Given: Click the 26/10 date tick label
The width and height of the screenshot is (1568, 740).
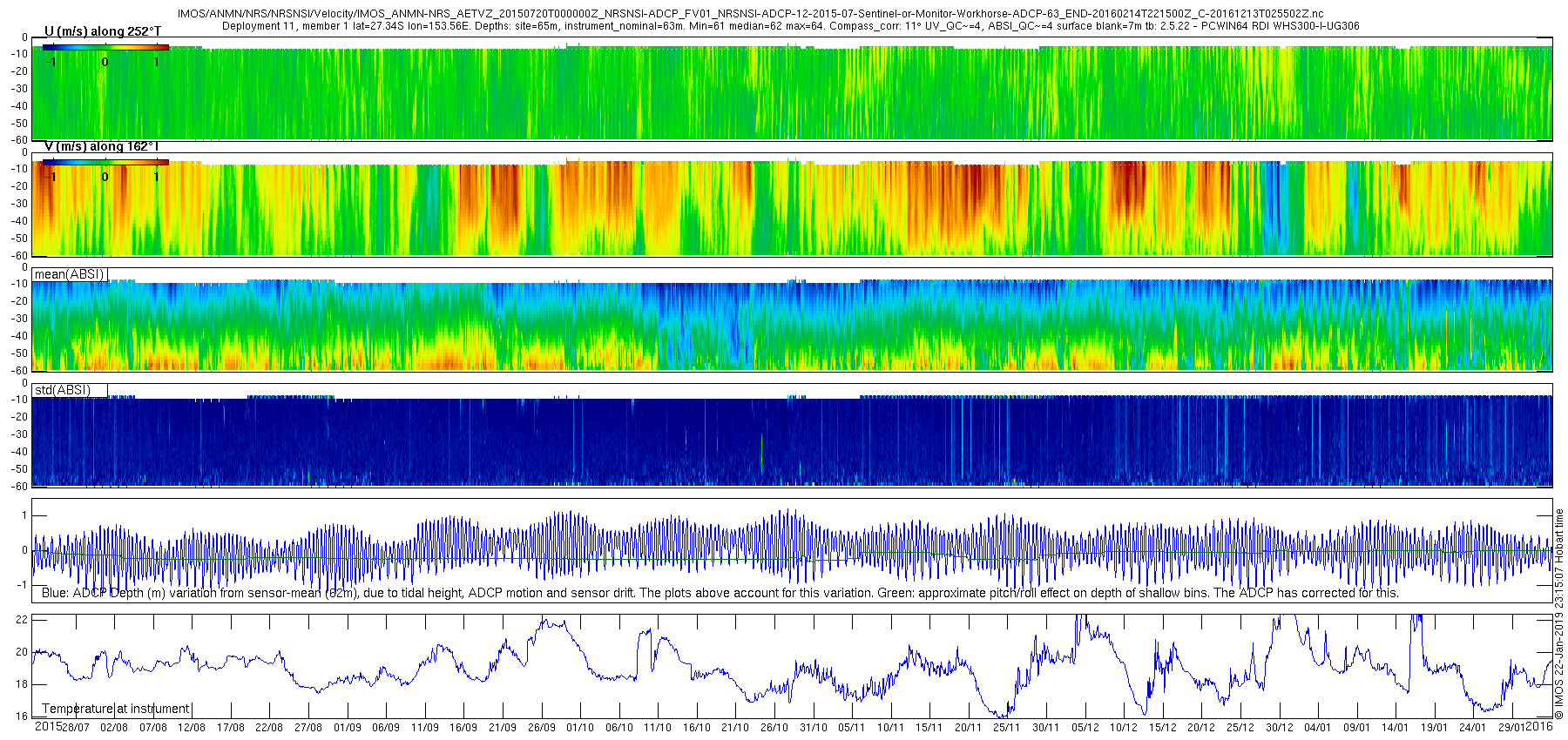Looking at the screenshot, I should coord(774,728).
